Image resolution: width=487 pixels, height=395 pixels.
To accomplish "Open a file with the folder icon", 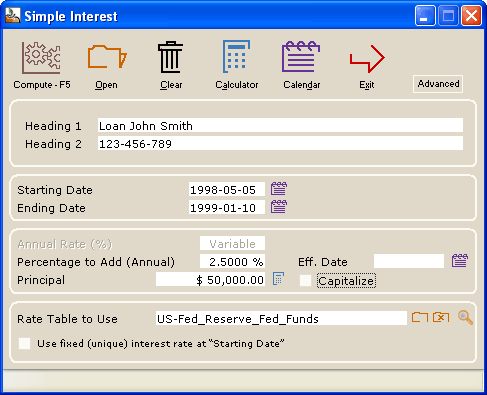I will [107, 57].
